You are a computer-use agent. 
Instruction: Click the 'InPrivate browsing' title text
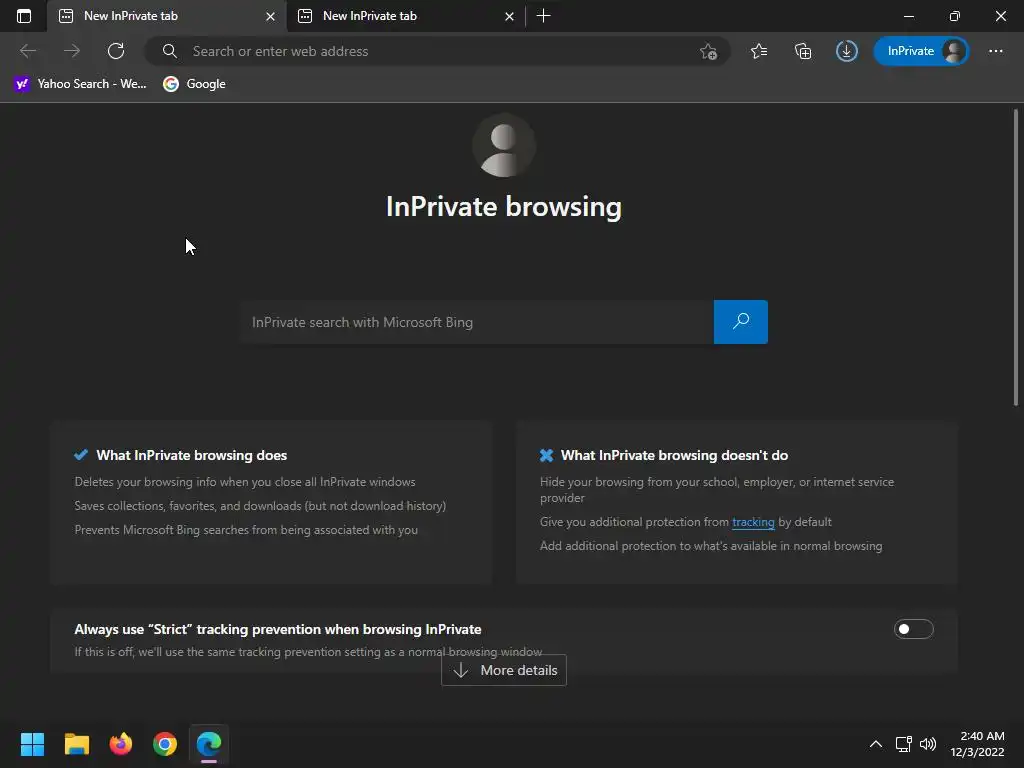504,207
